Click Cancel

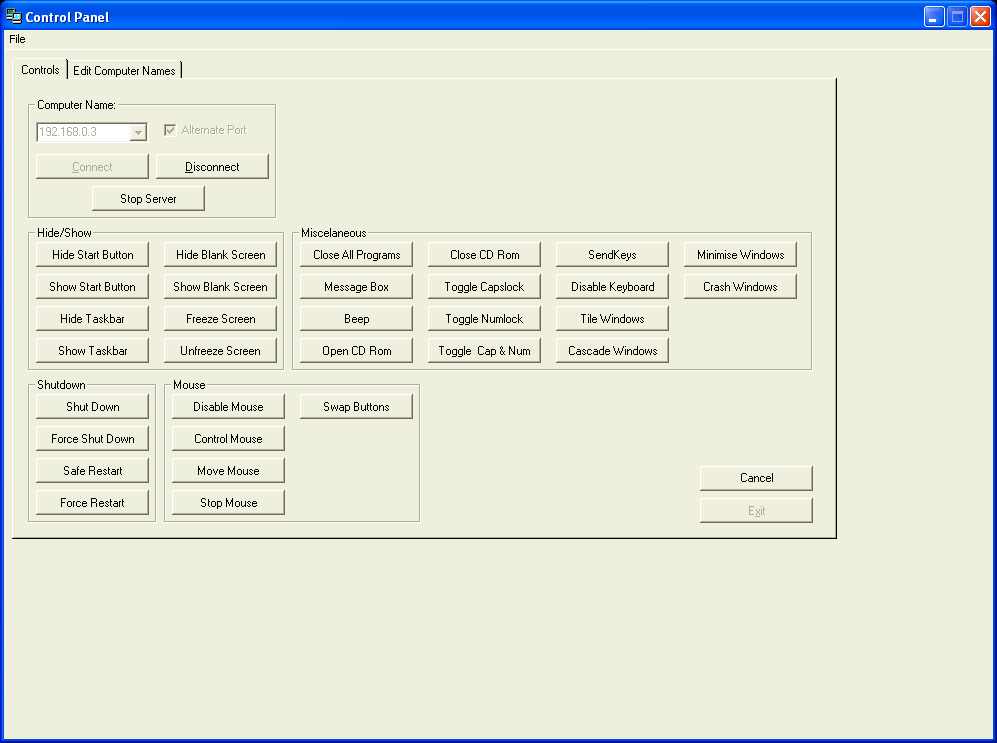click(x=756, y=478)
